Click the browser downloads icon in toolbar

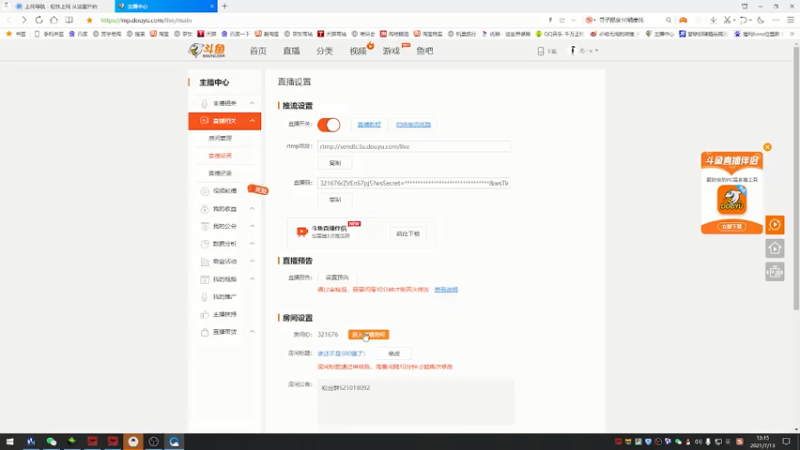click(x=713, y=20)
